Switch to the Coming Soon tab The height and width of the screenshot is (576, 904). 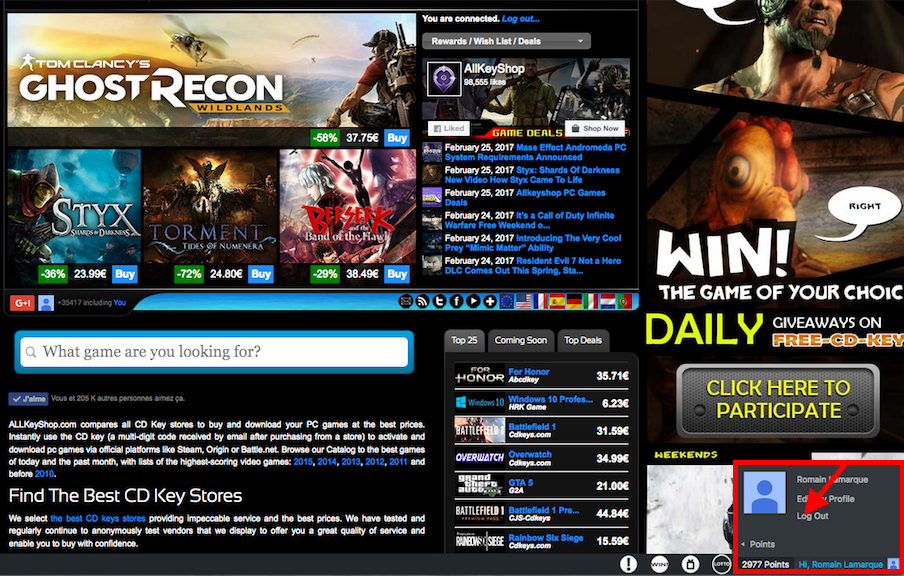click(520, 340)
